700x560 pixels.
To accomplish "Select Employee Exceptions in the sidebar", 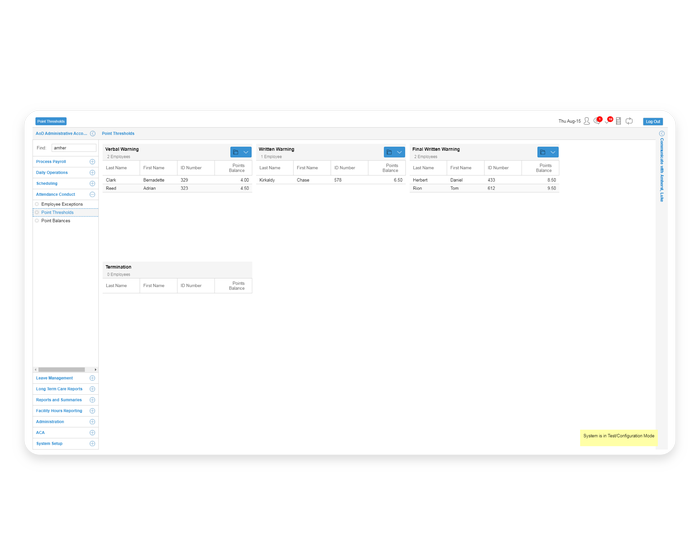I will [x=62, y=204].
